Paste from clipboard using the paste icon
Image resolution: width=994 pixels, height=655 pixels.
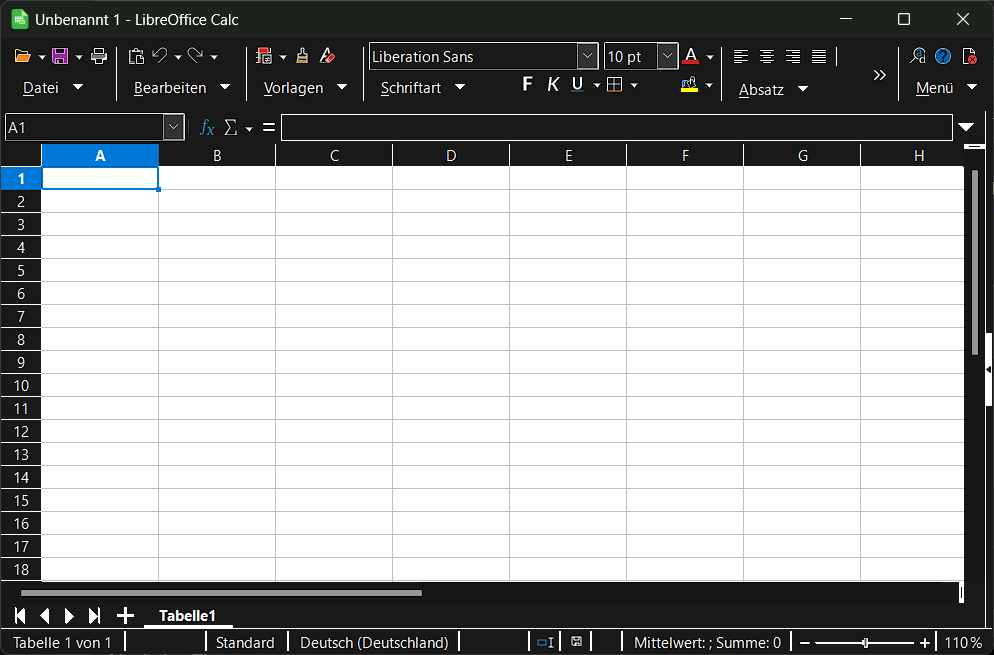(136, 56)
